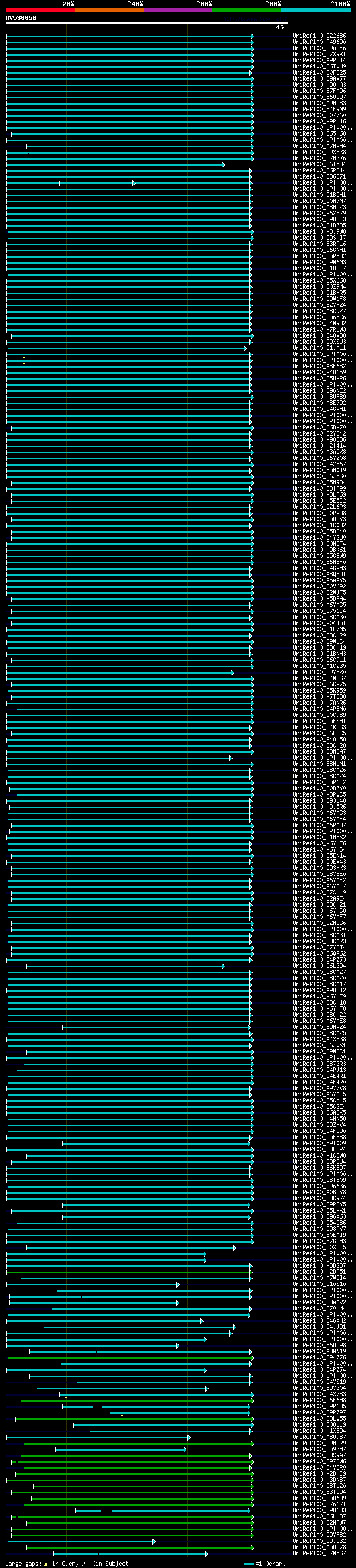Click the shortened alignment bar in row Q9YHX0
Image resolution: width=356 pixels, height=1568 pixels.
coord(120,672)
